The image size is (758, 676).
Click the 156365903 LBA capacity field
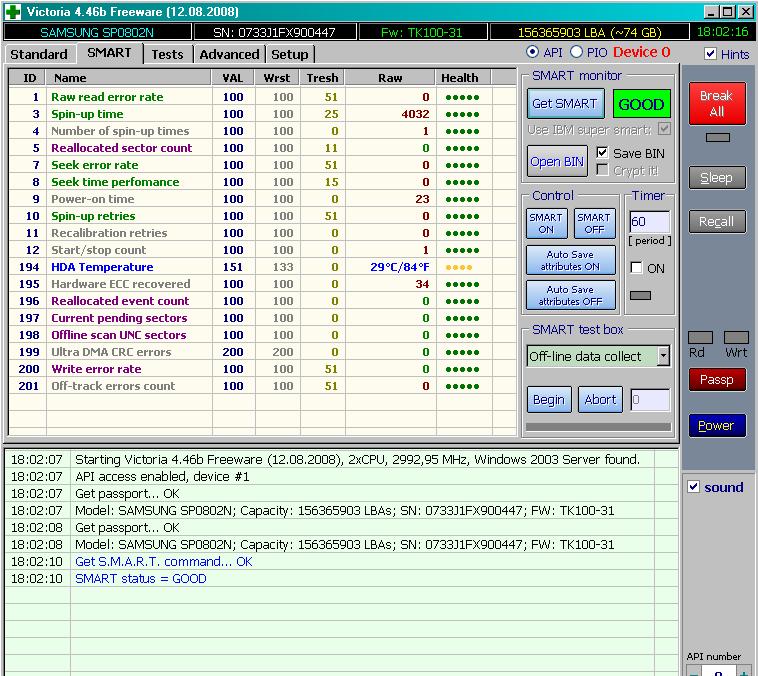coord(589,32)
